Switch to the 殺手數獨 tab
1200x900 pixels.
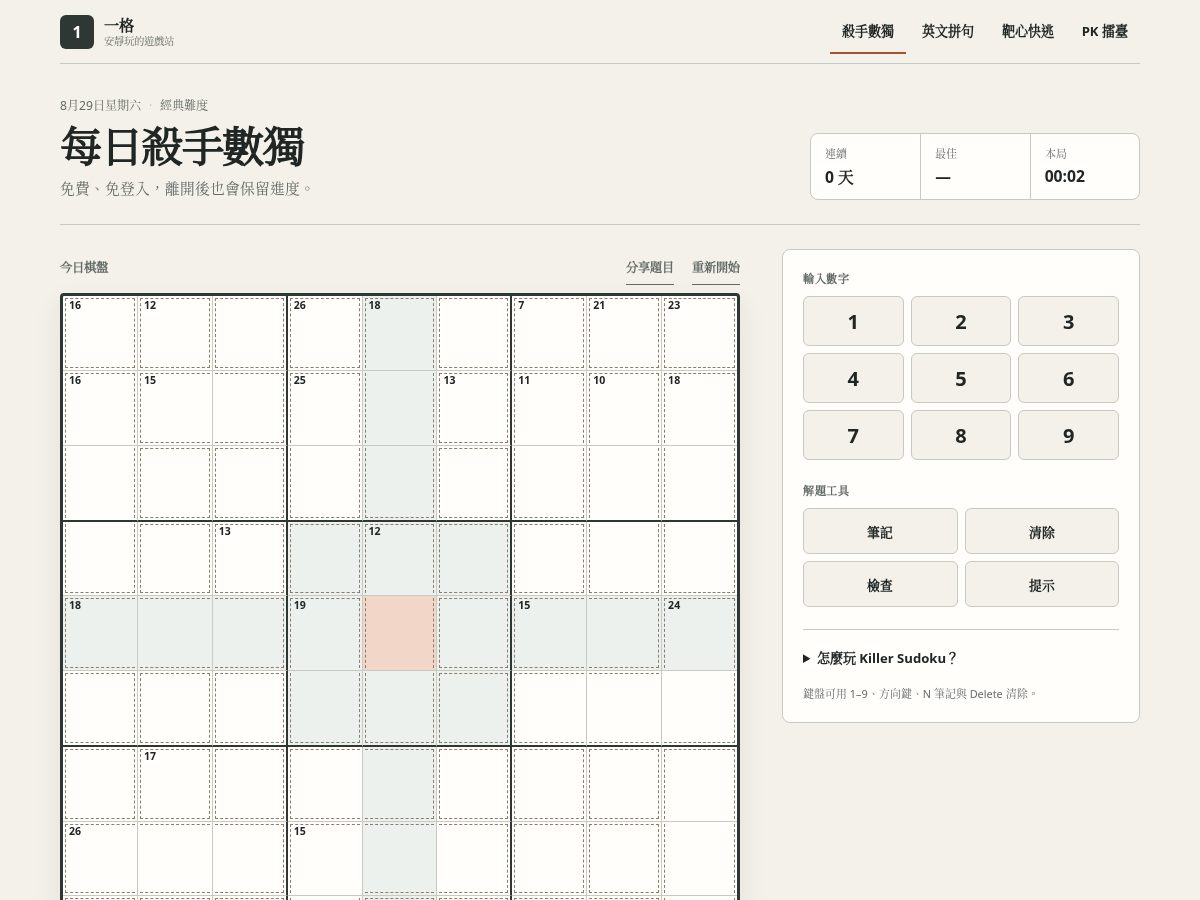868,32
